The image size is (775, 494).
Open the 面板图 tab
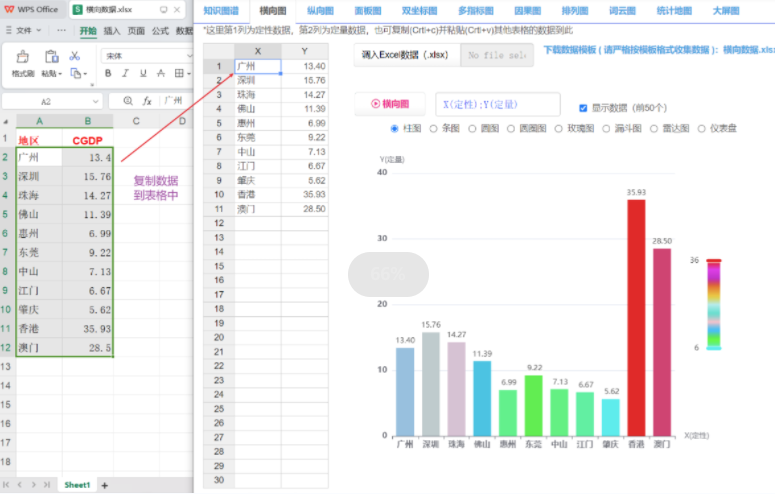pos(368,11)
